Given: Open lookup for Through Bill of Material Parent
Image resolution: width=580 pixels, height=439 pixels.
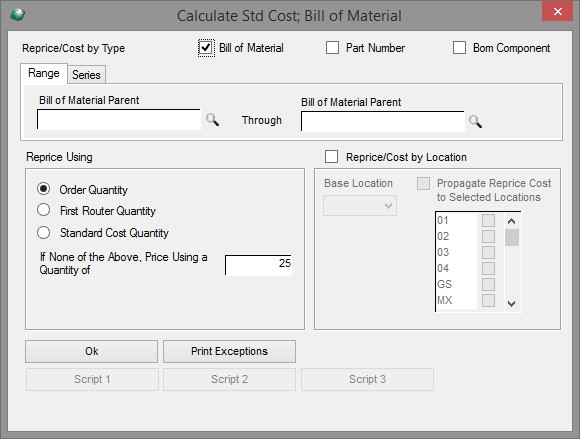Looking at the screenshot, I should click(x=475, y=121).
